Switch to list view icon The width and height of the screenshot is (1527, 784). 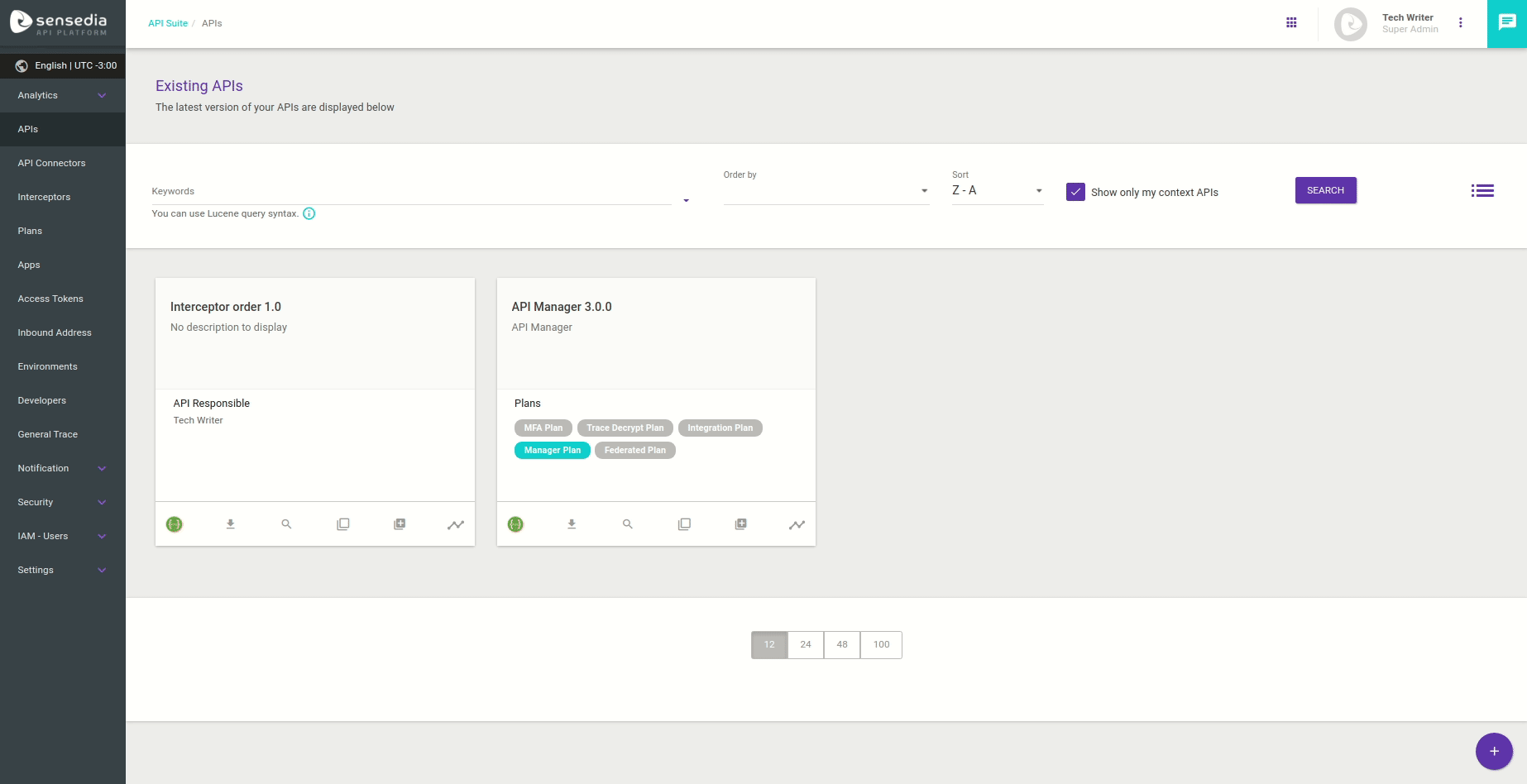[1482, 191]
